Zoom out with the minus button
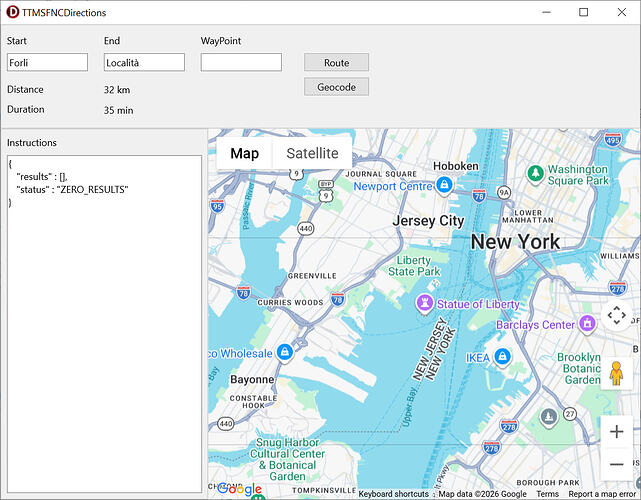641x500 pixels. [x=616, y=464]
